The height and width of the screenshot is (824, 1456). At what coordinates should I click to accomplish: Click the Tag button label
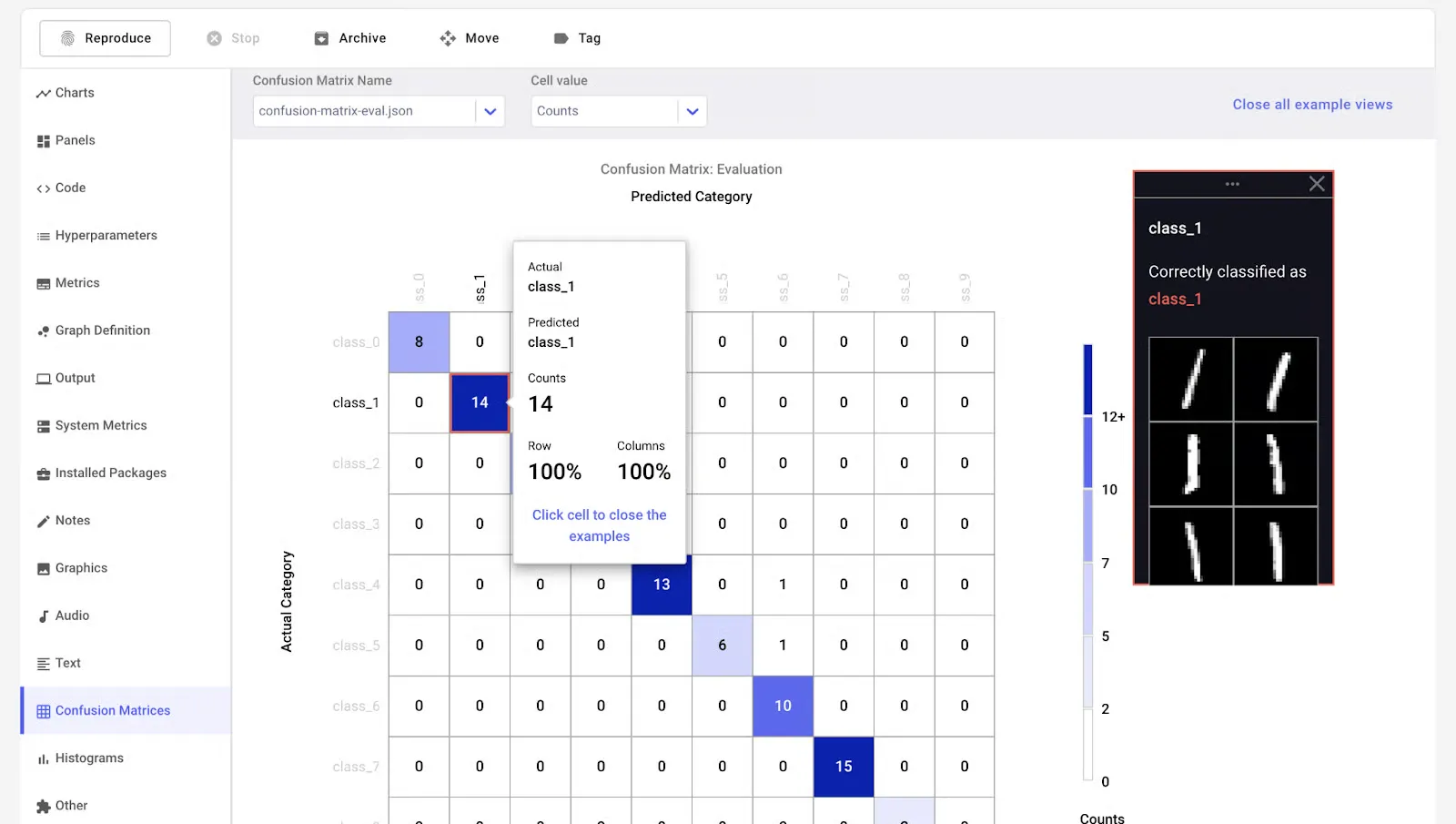coord(589,38)
